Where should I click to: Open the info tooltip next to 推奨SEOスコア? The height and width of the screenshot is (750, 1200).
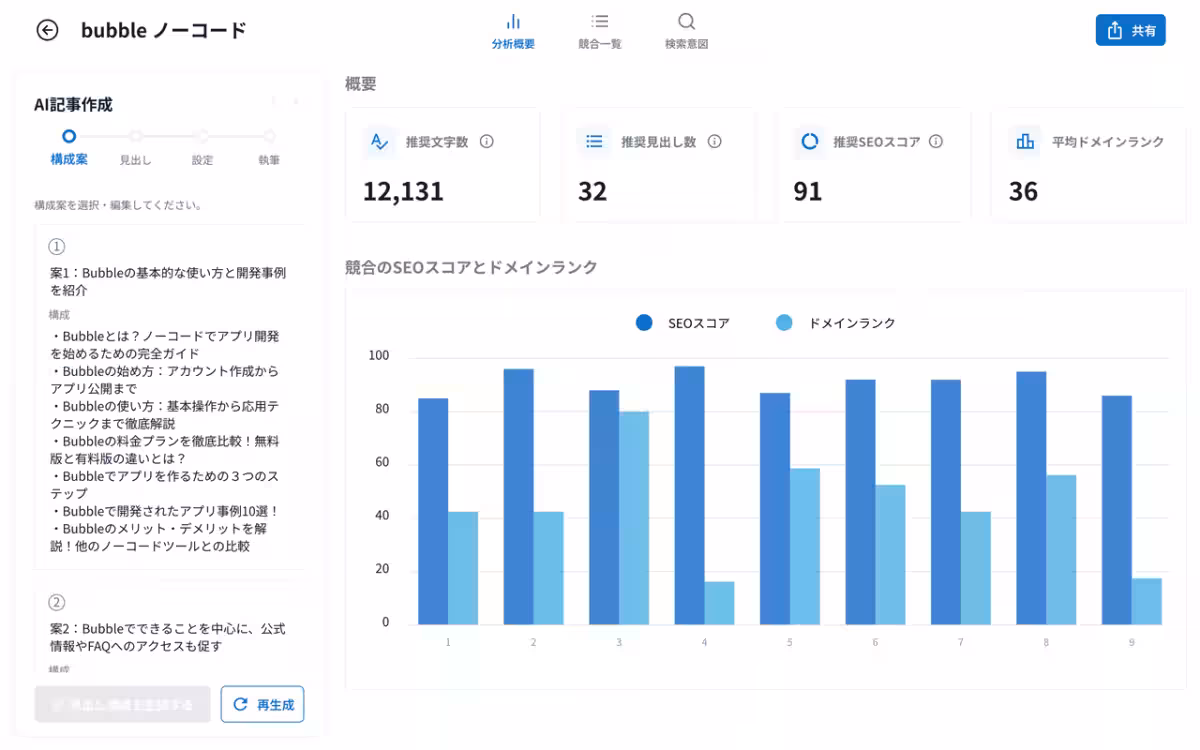pos(934,141)
